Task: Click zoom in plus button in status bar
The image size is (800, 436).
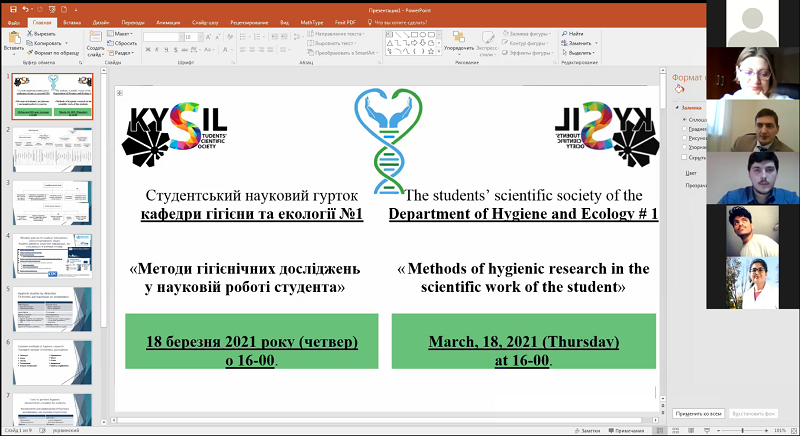Action: click(x=766, y=431)
